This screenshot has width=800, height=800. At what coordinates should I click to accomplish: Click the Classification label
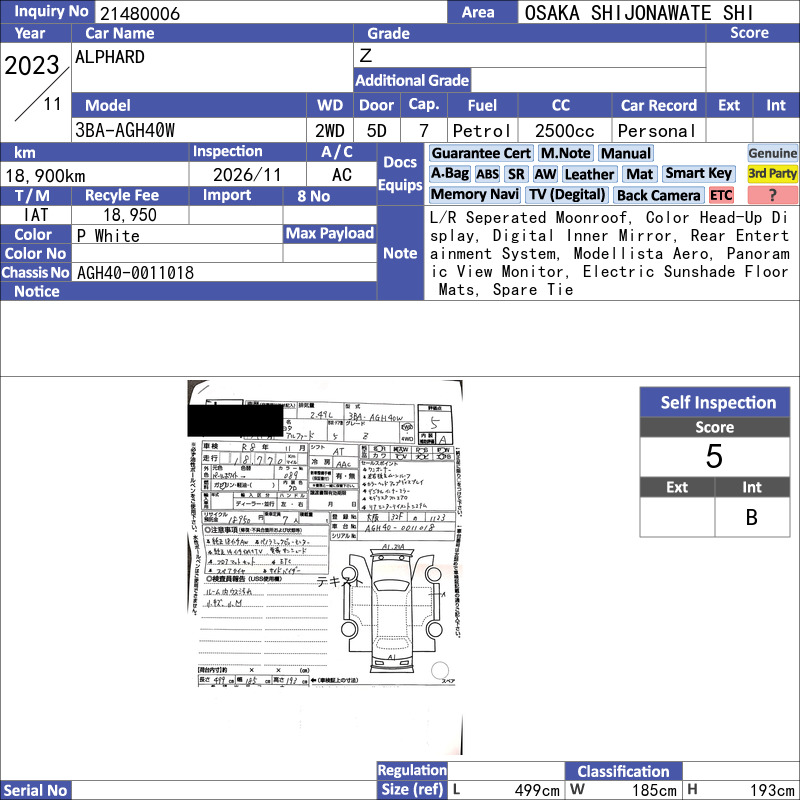click(x=623, y=771)
